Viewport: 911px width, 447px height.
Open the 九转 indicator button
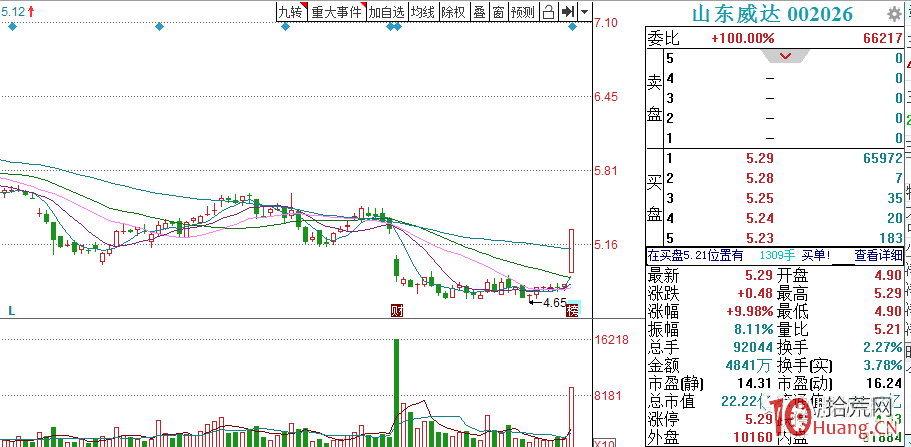[291, 12]
